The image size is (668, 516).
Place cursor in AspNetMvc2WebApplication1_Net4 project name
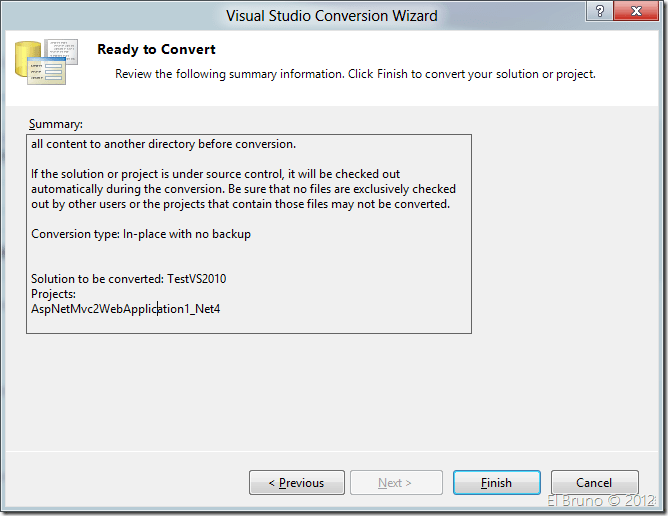(126, 310)
